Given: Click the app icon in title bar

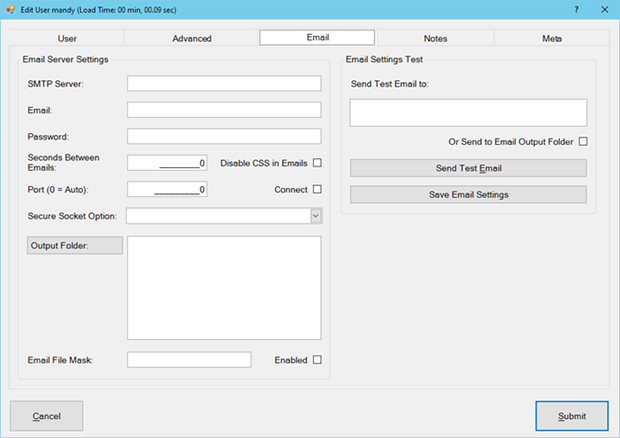Looking at the screenshot, I should [10, 9].
